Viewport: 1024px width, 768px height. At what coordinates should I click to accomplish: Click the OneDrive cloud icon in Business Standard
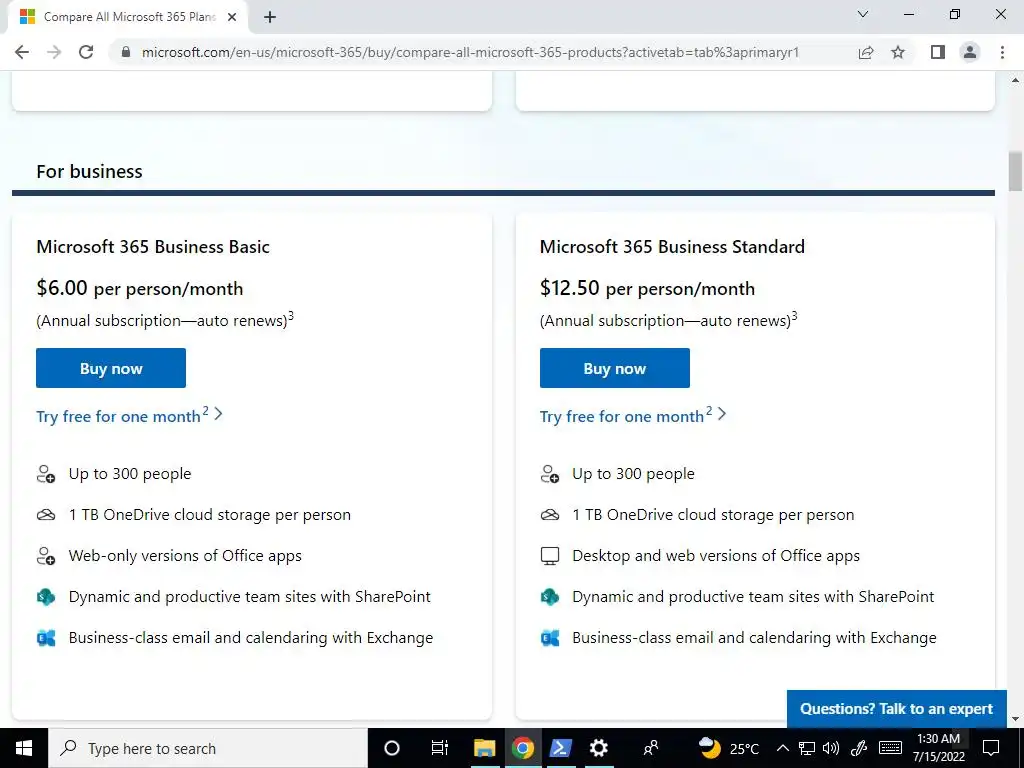point(550,515)
